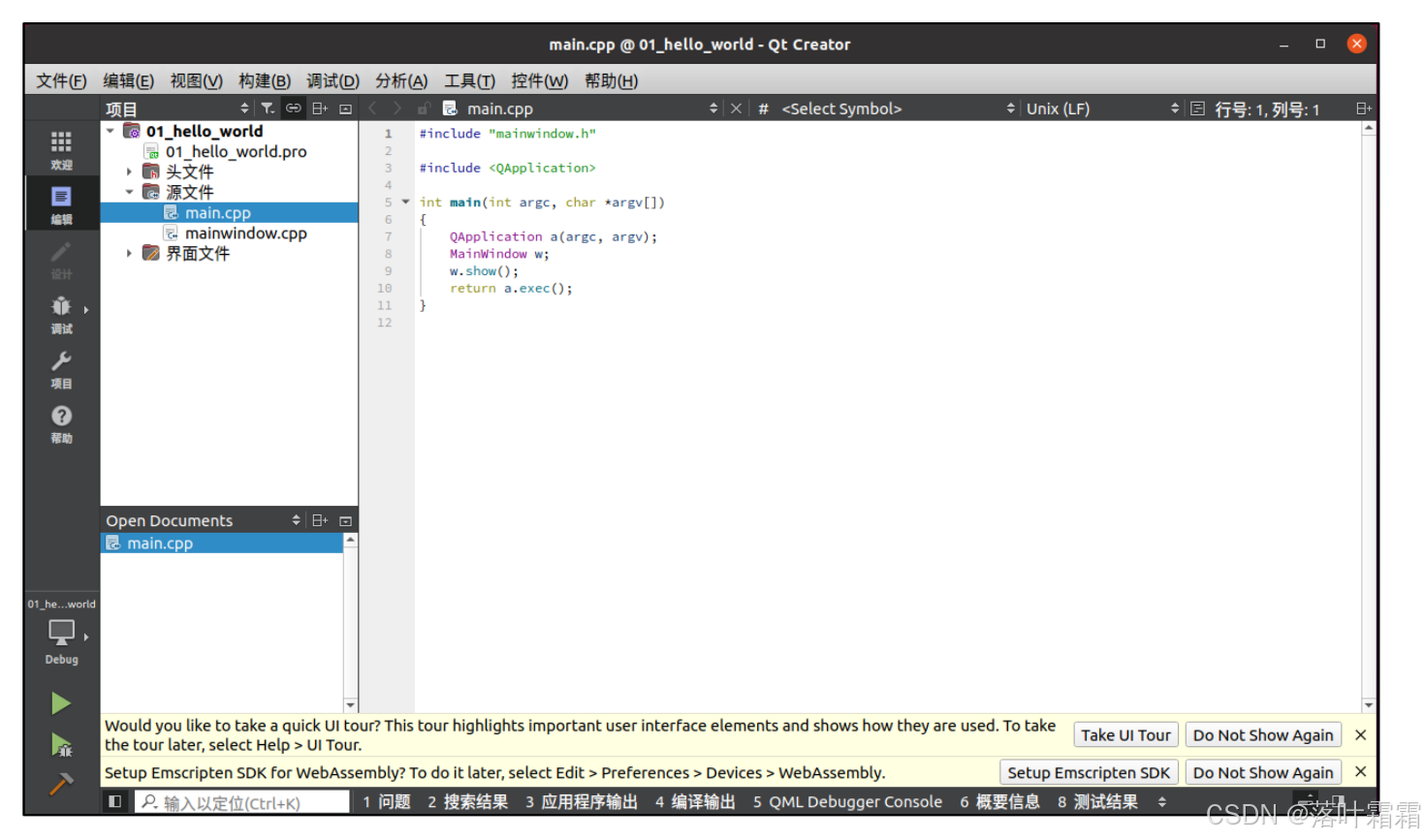Open 项目 (Projects) mode wrench icon
This screenshot has height=840, width=1425.
point(61,369)
